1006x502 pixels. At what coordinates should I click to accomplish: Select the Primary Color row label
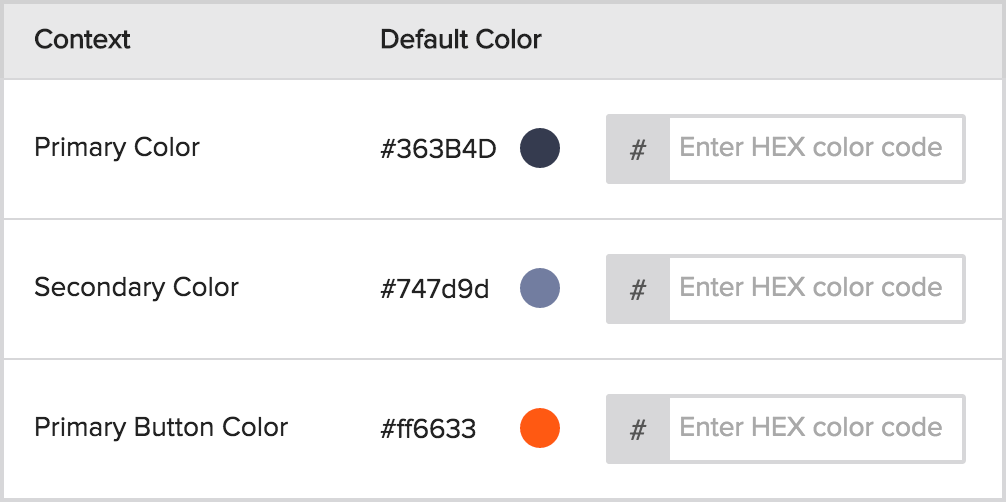[117, 148]
